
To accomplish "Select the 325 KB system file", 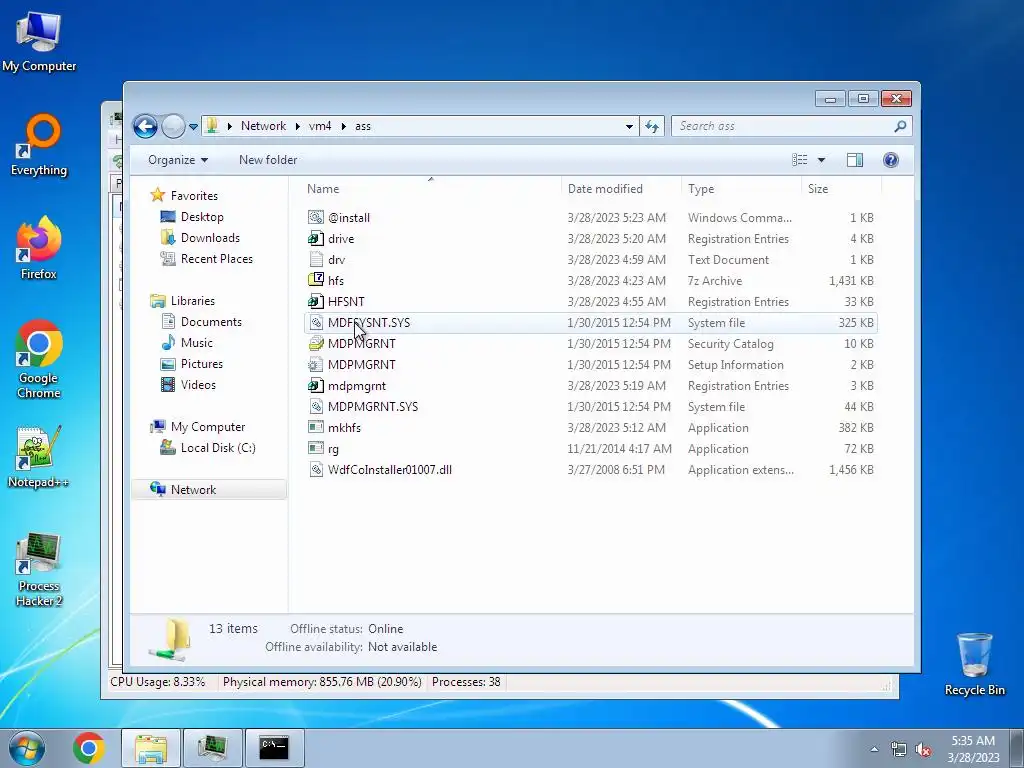I will 590,323.
